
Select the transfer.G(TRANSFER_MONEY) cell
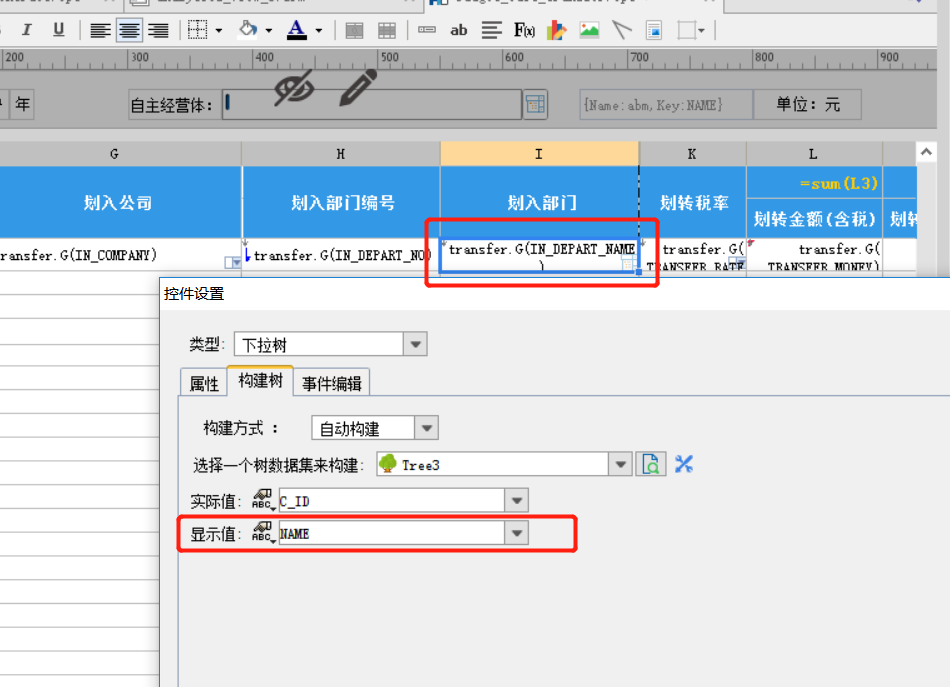(x=814, y=256)
